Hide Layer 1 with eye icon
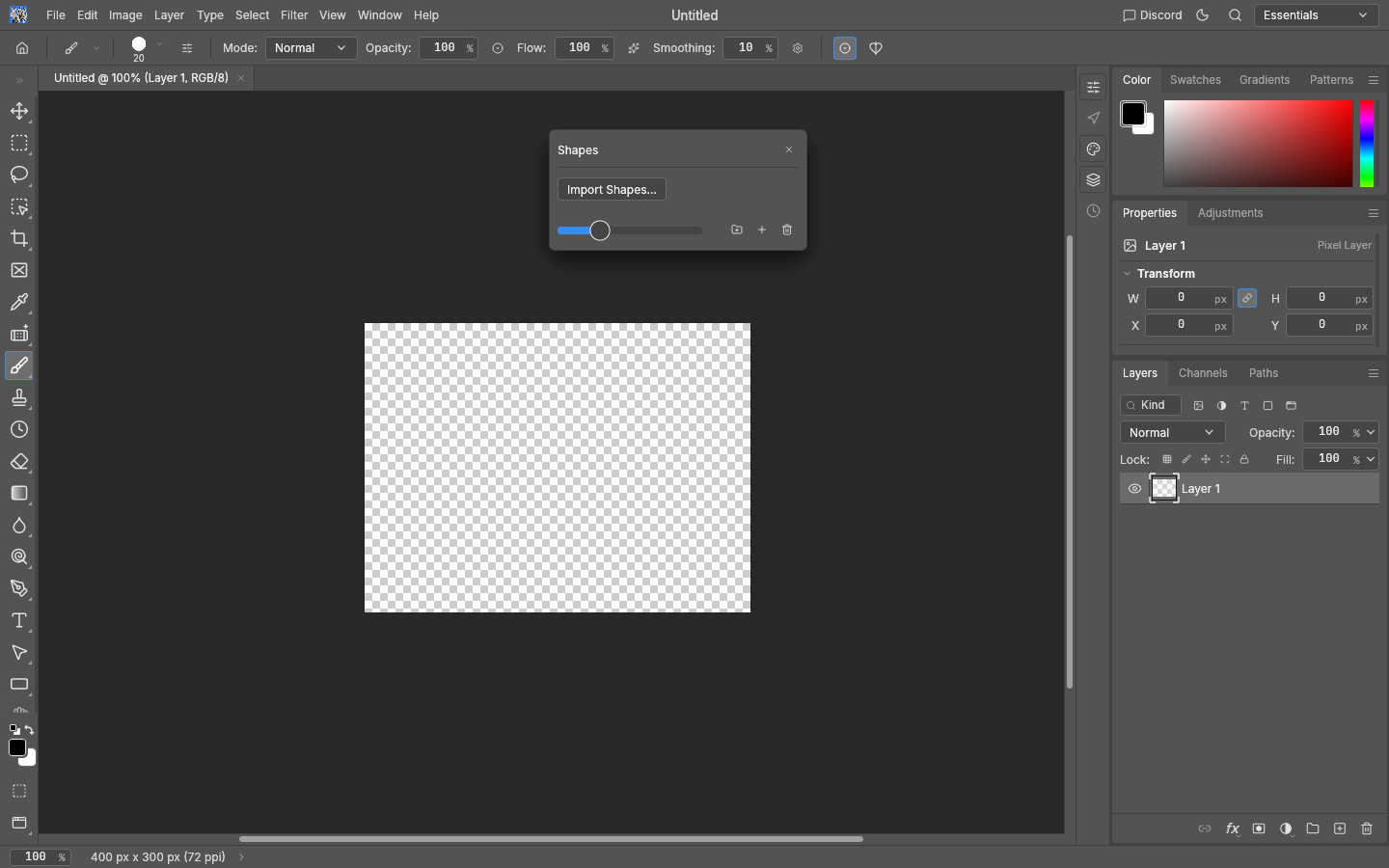1389x868 pixels. tap(1134, 489)
